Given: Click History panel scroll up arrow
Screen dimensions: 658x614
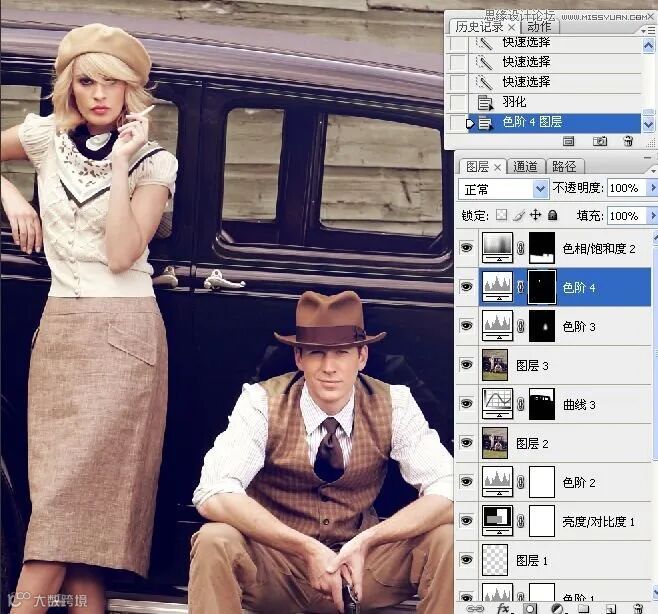Looking at the screenshot, I should coord(648,45).
